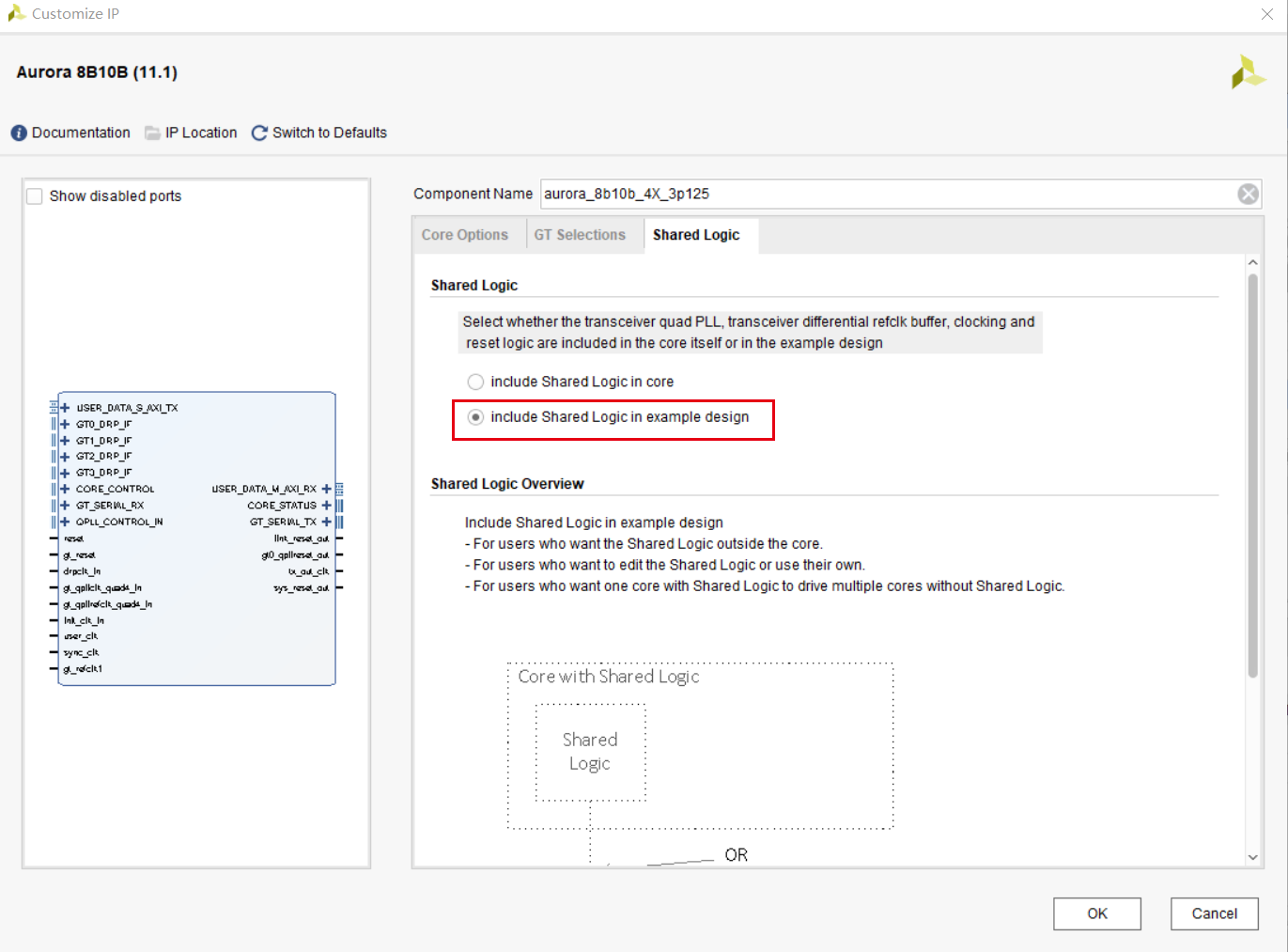Expand the GT1_DRP_IF port
The image size is (1288, 952).
[x=65, y=440]
